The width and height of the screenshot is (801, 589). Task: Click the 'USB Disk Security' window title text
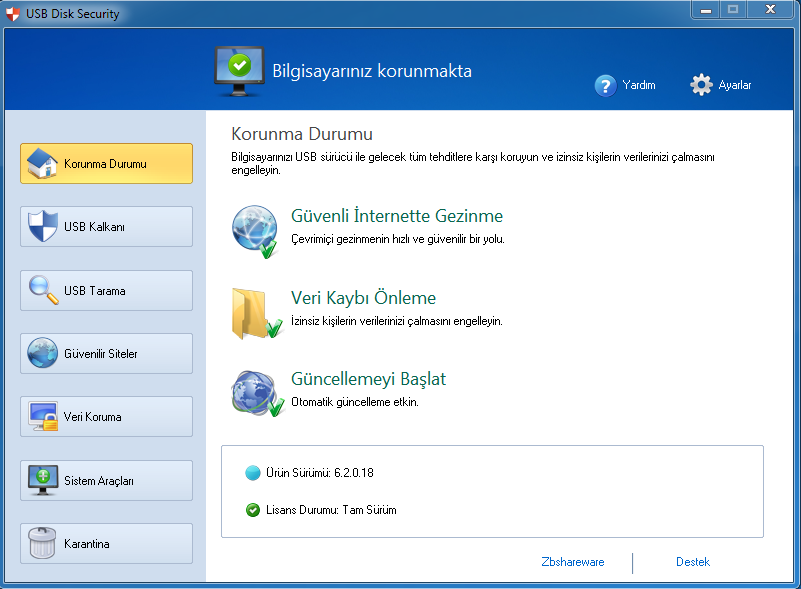[73, 14]
